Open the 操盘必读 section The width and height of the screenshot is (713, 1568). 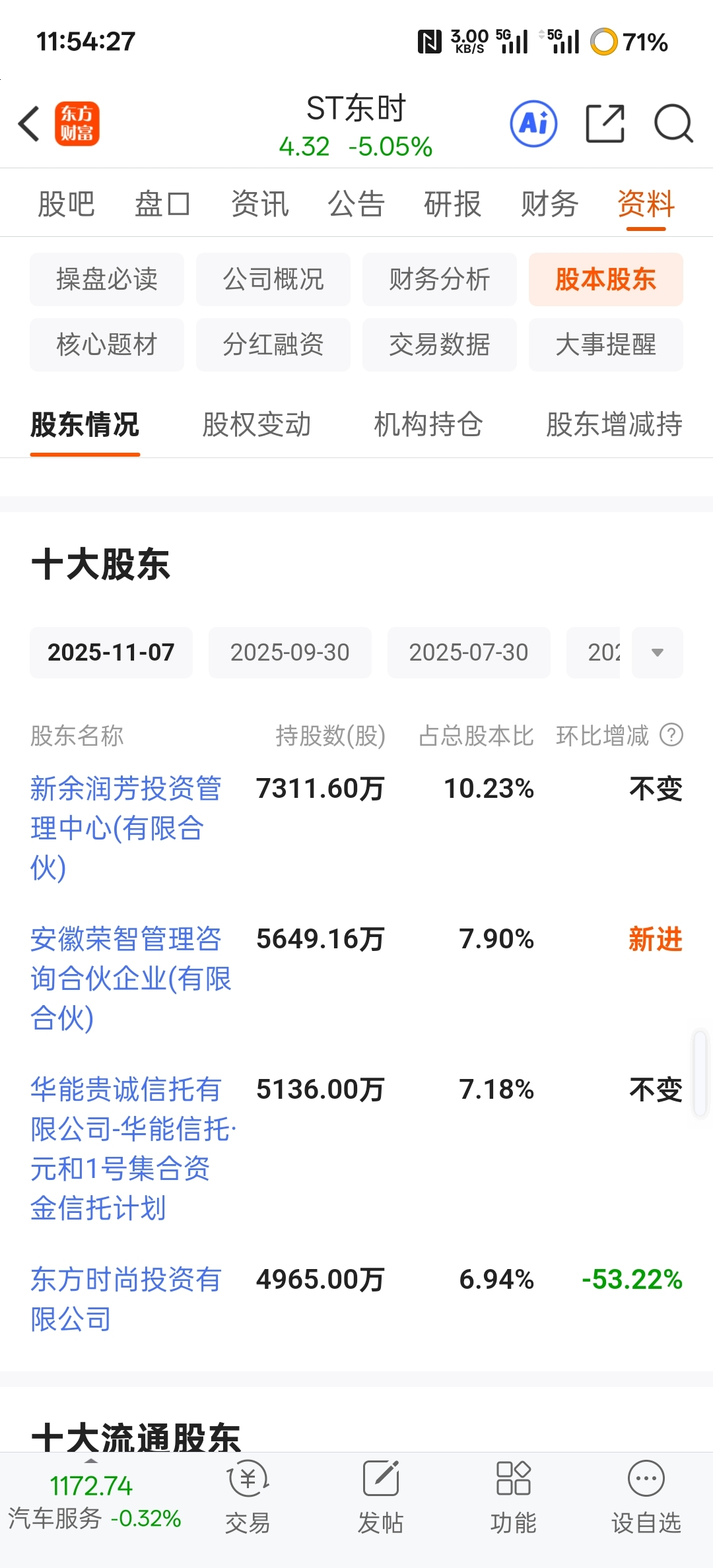tap(107, 279)
